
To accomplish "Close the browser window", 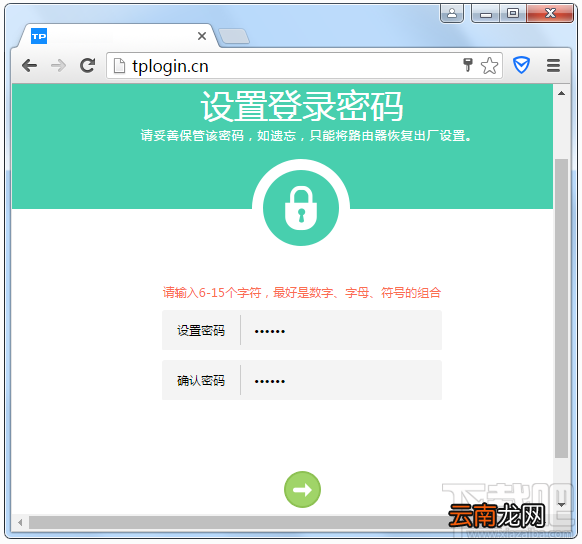I will click(550, 14).
